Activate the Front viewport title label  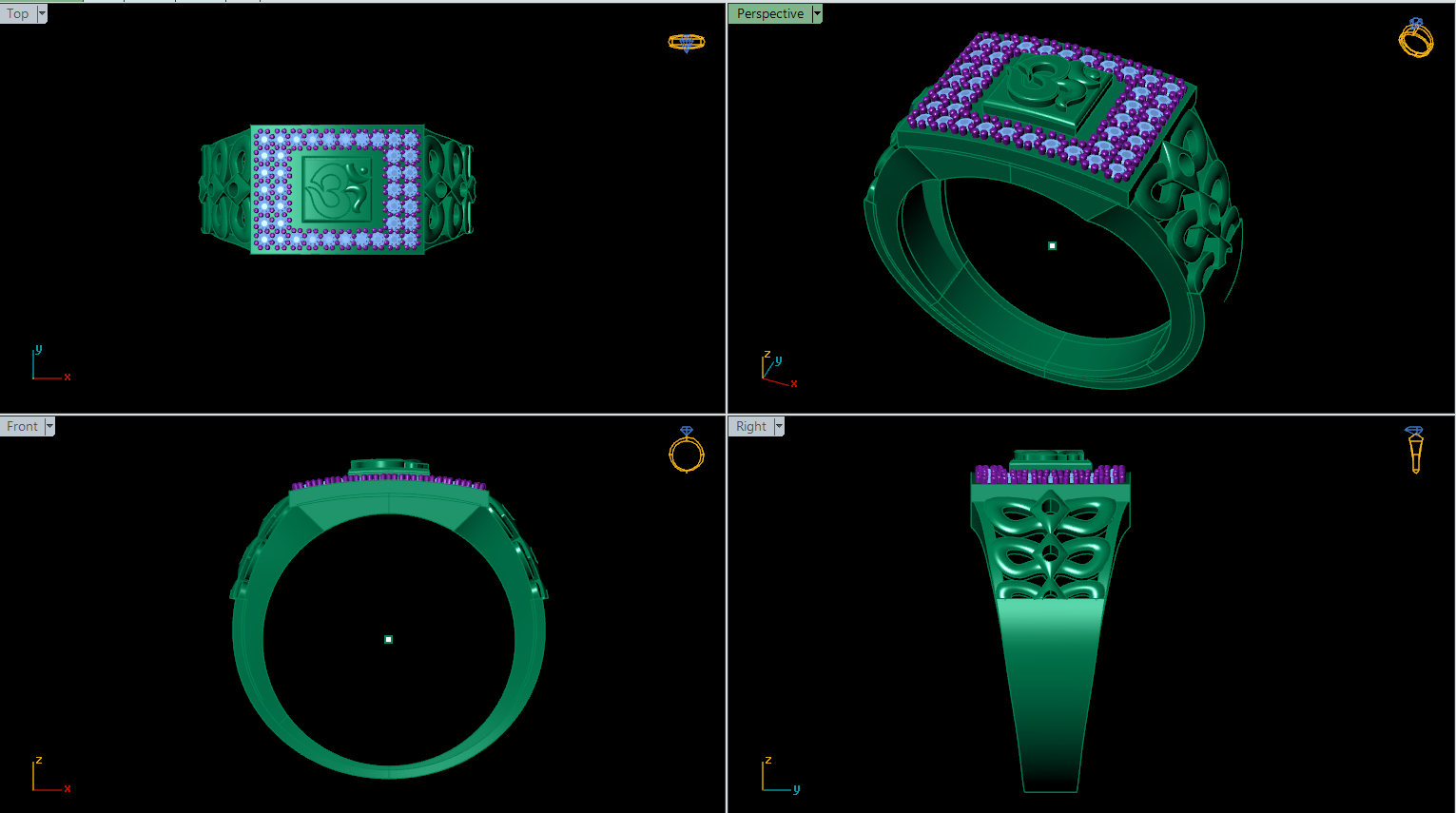point(22,427)
